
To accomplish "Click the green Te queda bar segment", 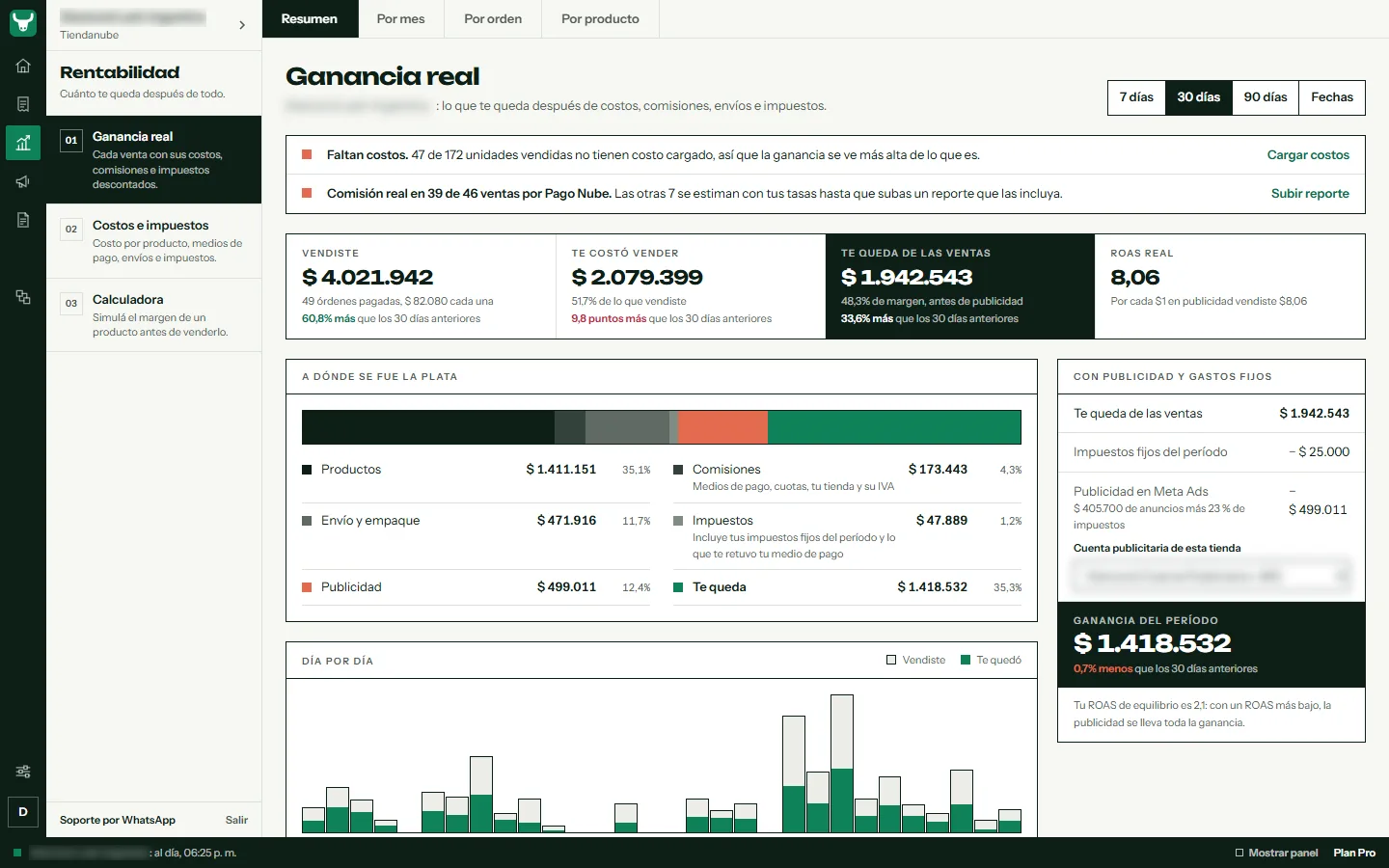I will tap(894, 427).
